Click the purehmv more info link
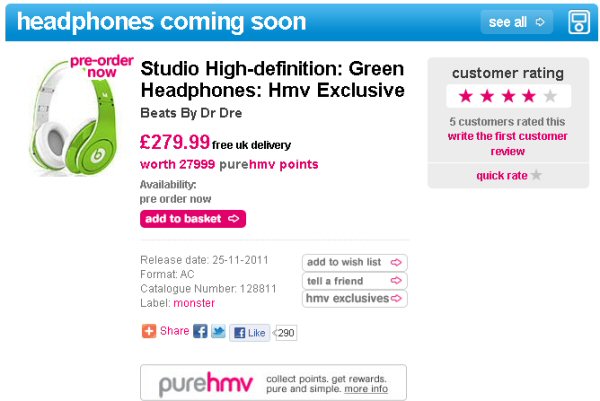The height and width of the screenshot is (401, 600). (x=366, y=389)
